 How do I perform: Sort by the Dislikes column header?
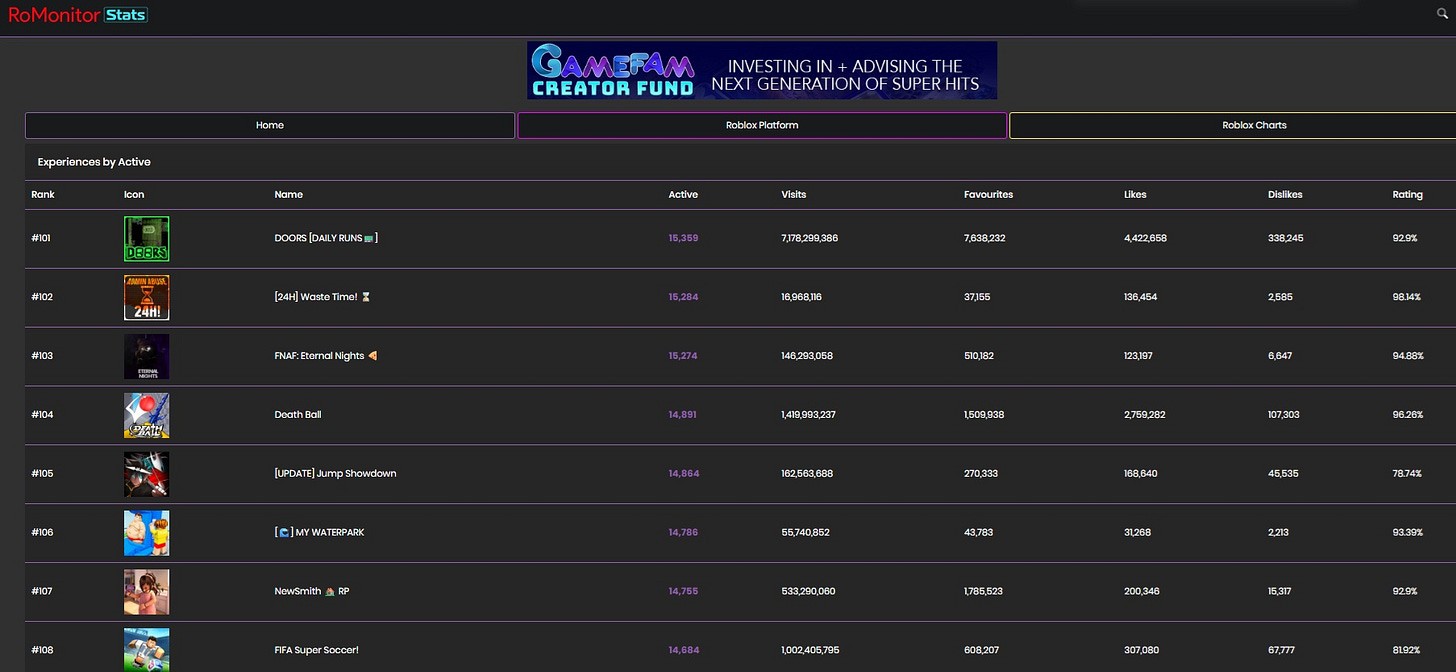1285,194
